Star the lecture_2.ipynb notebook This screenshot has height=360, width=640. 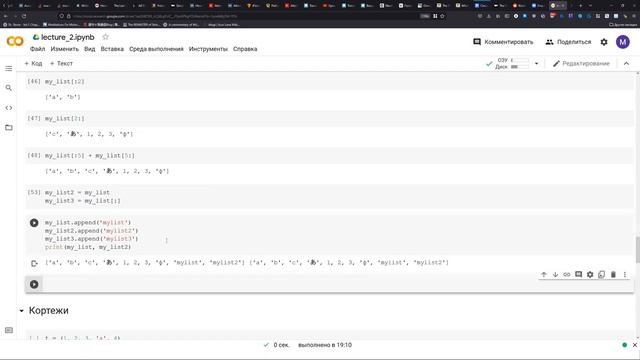(x=105, y=37)
